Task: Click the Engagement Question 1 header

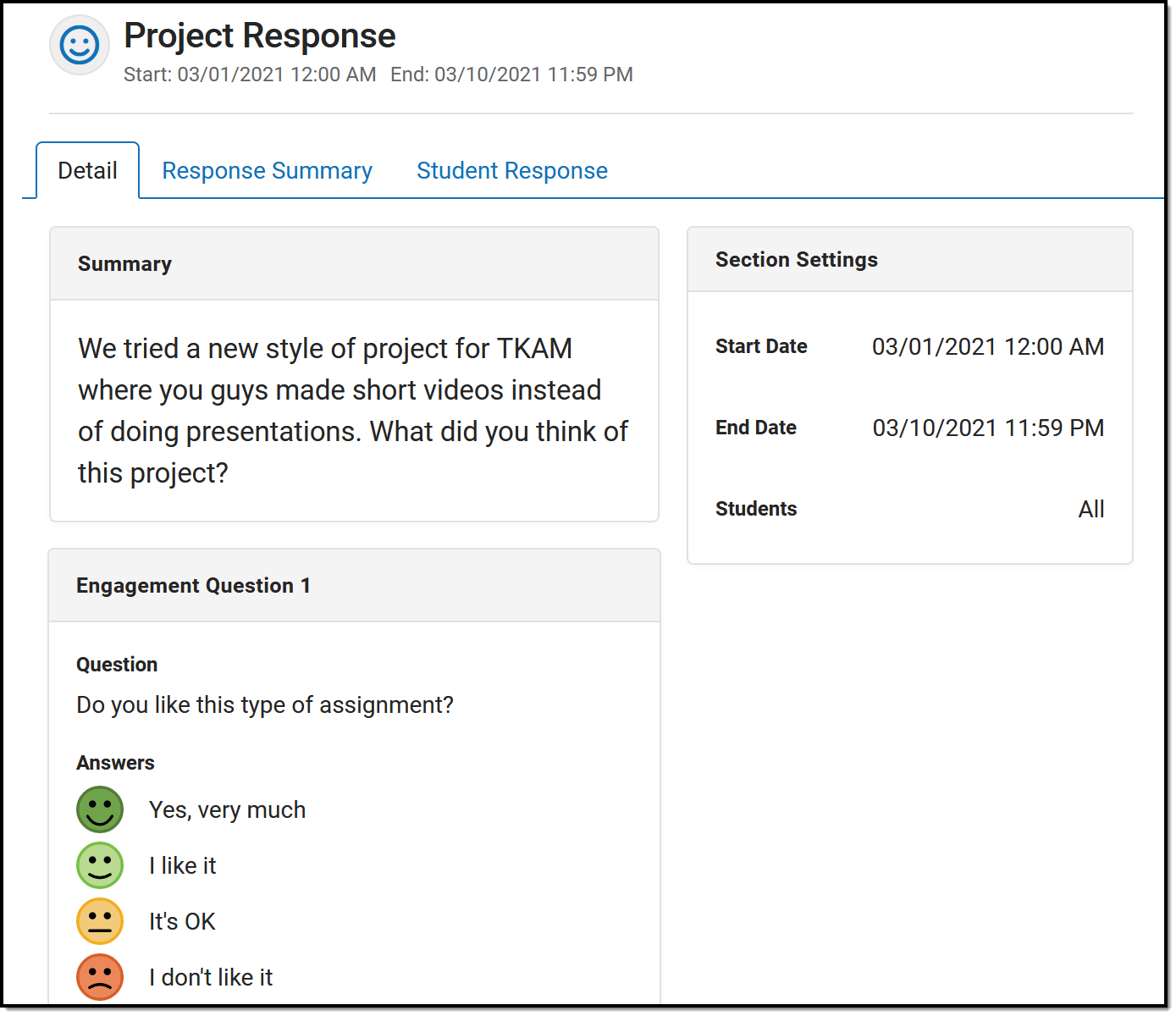Action: (x=354, y=586)
